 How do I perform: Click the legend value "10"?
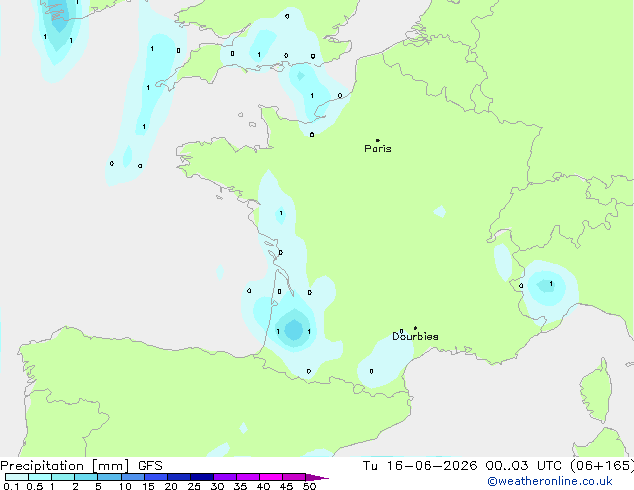click(125, 486)
